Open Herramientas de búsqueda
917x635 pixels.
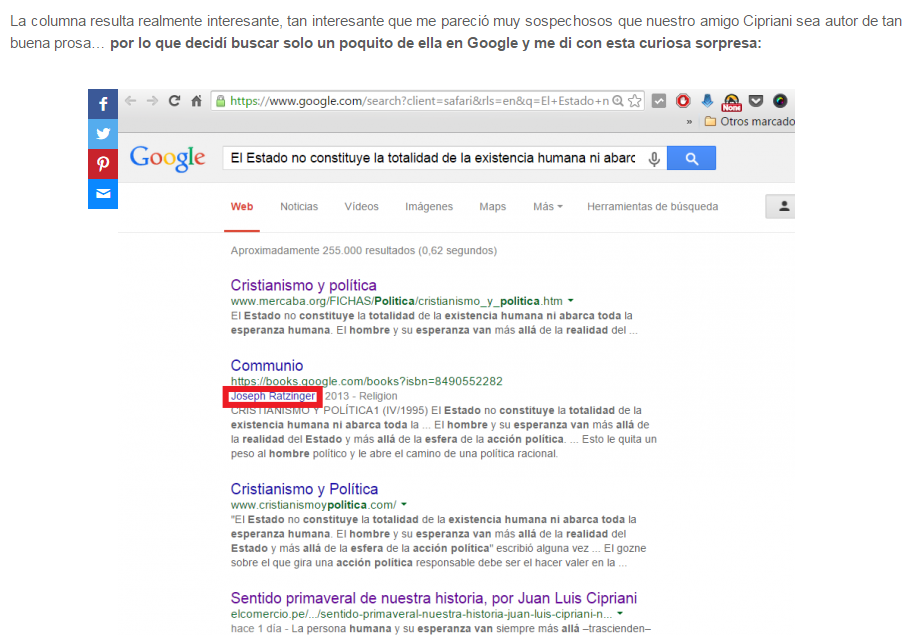pos(653,206)
